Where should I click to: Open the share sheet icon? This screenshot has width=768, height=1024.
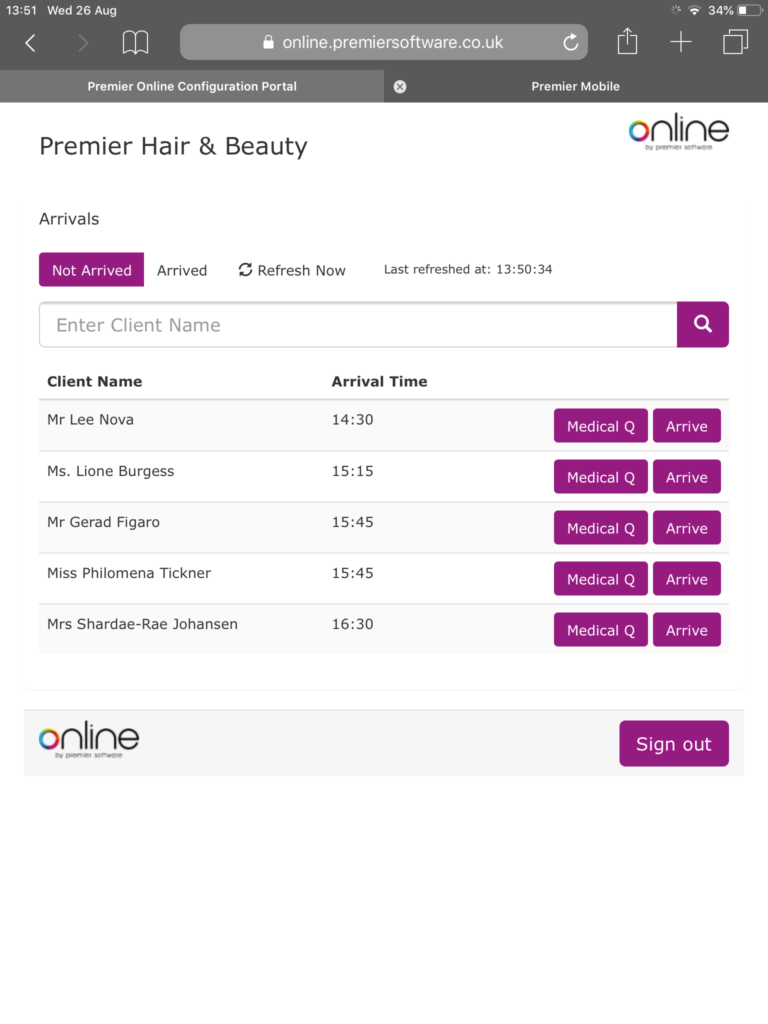pyautogui.click(x=627, y=41)
